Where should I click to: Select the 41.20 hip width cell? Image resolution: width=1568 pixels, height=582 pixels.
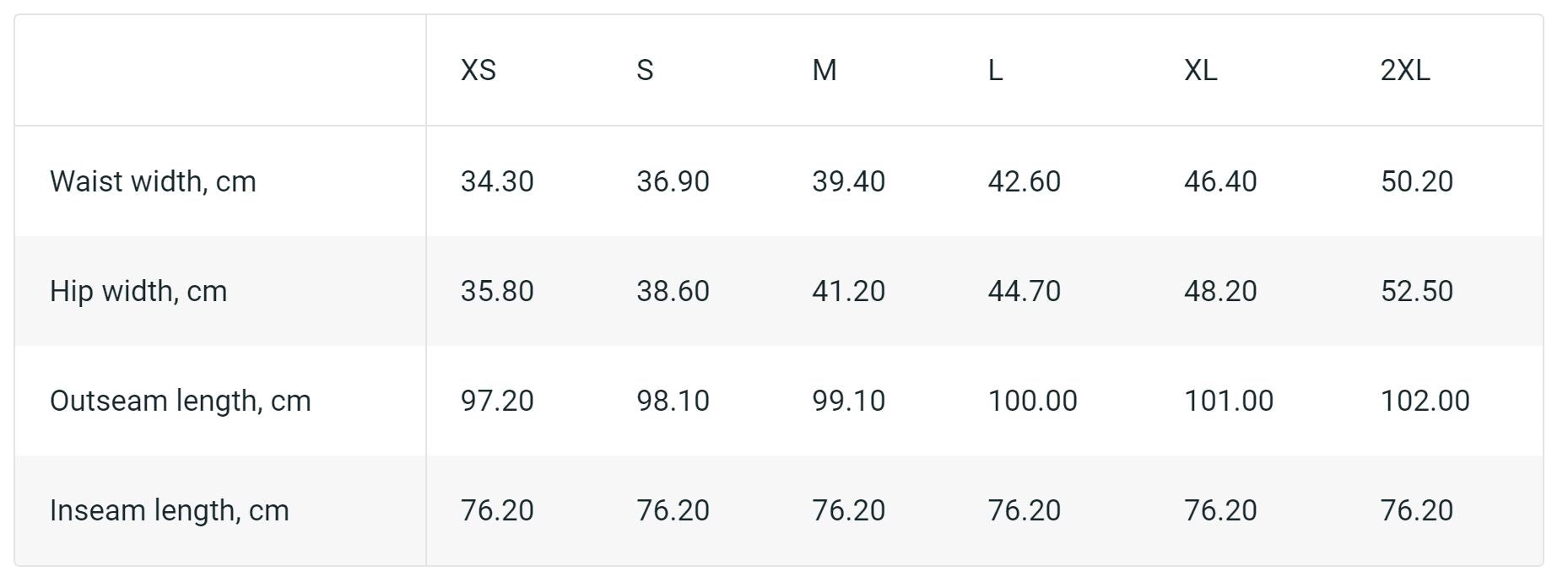(x=848, y=291)
